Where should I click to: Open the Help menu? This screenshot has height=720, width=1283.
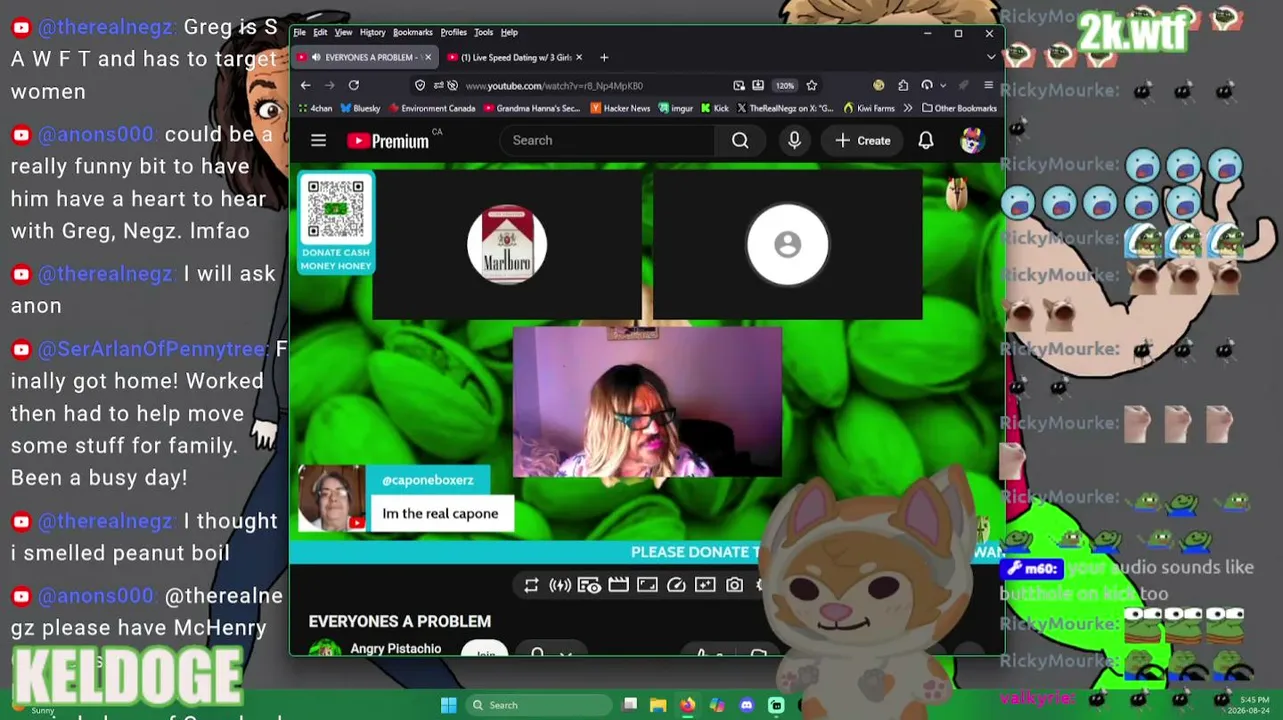[509, 32]
